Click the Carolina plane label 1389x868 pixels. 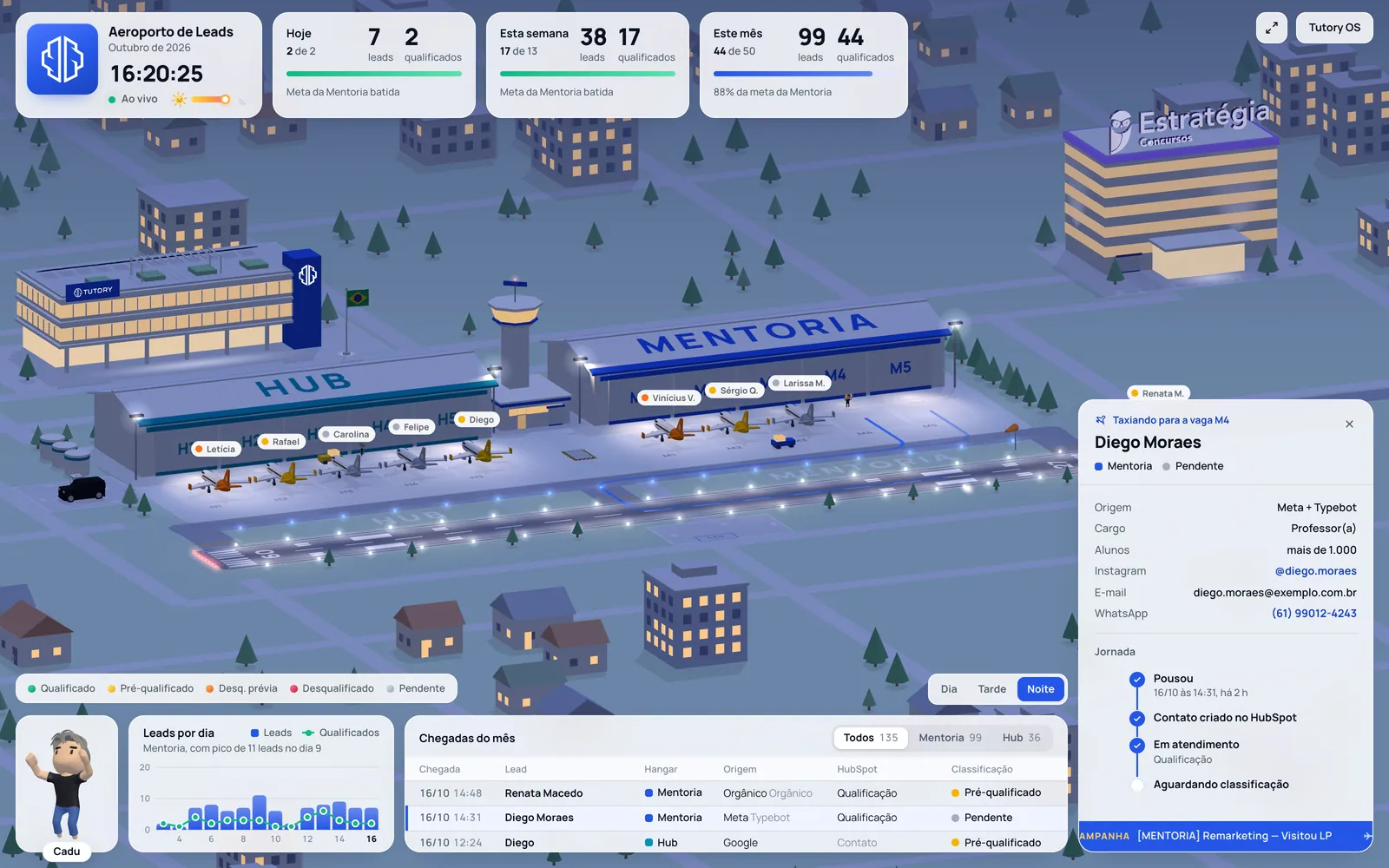[346, 434]
